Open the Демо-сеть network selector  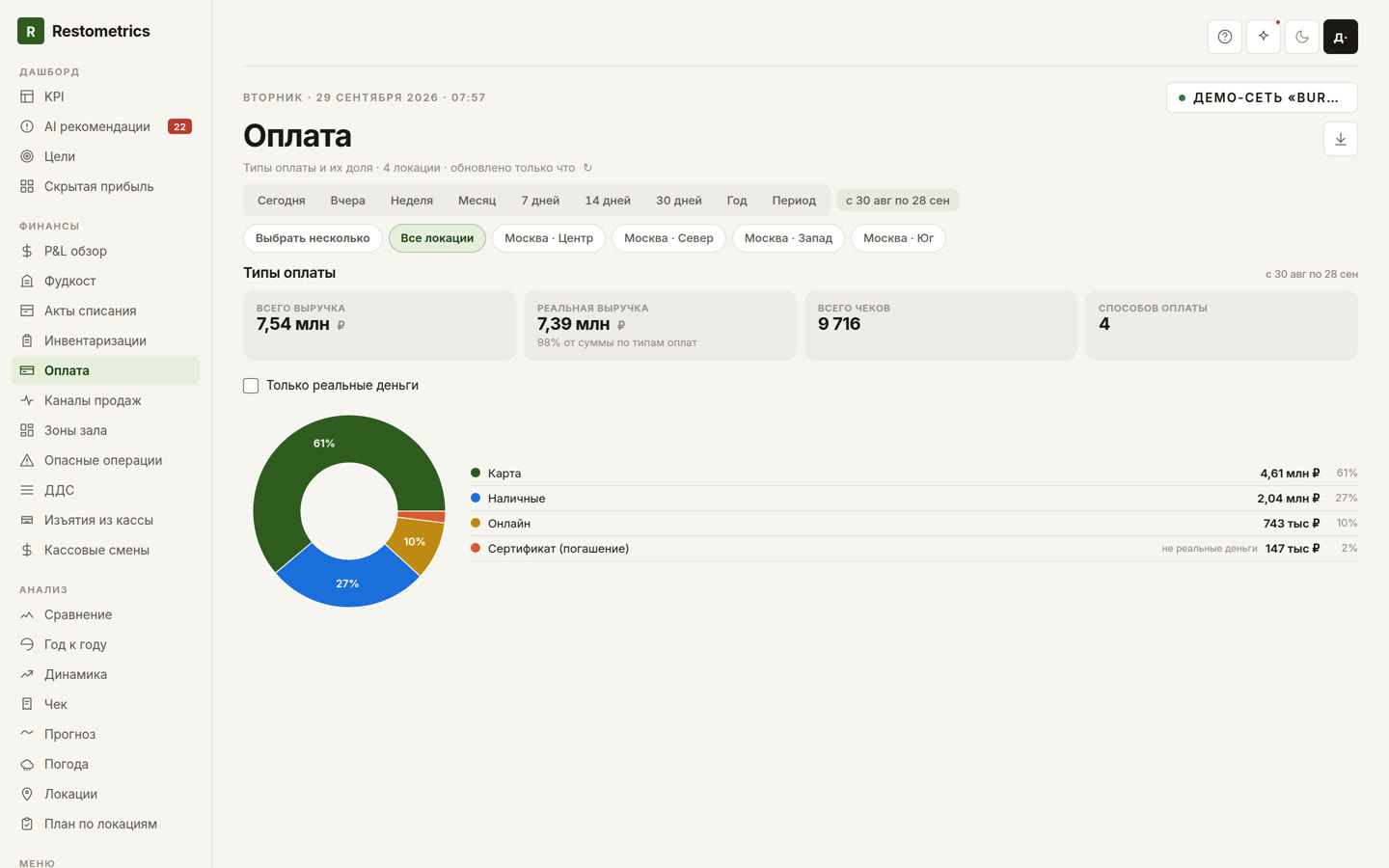pos(1262,97)
